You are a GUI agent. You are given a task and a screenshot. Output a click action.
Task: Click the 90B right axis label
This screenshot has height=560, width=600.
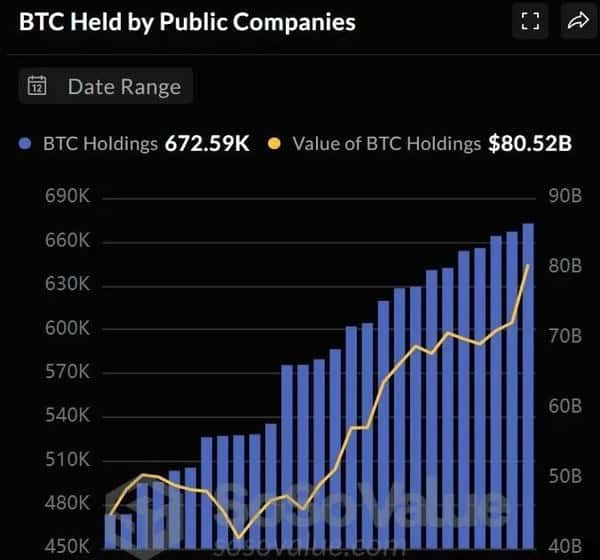point(564,197)
